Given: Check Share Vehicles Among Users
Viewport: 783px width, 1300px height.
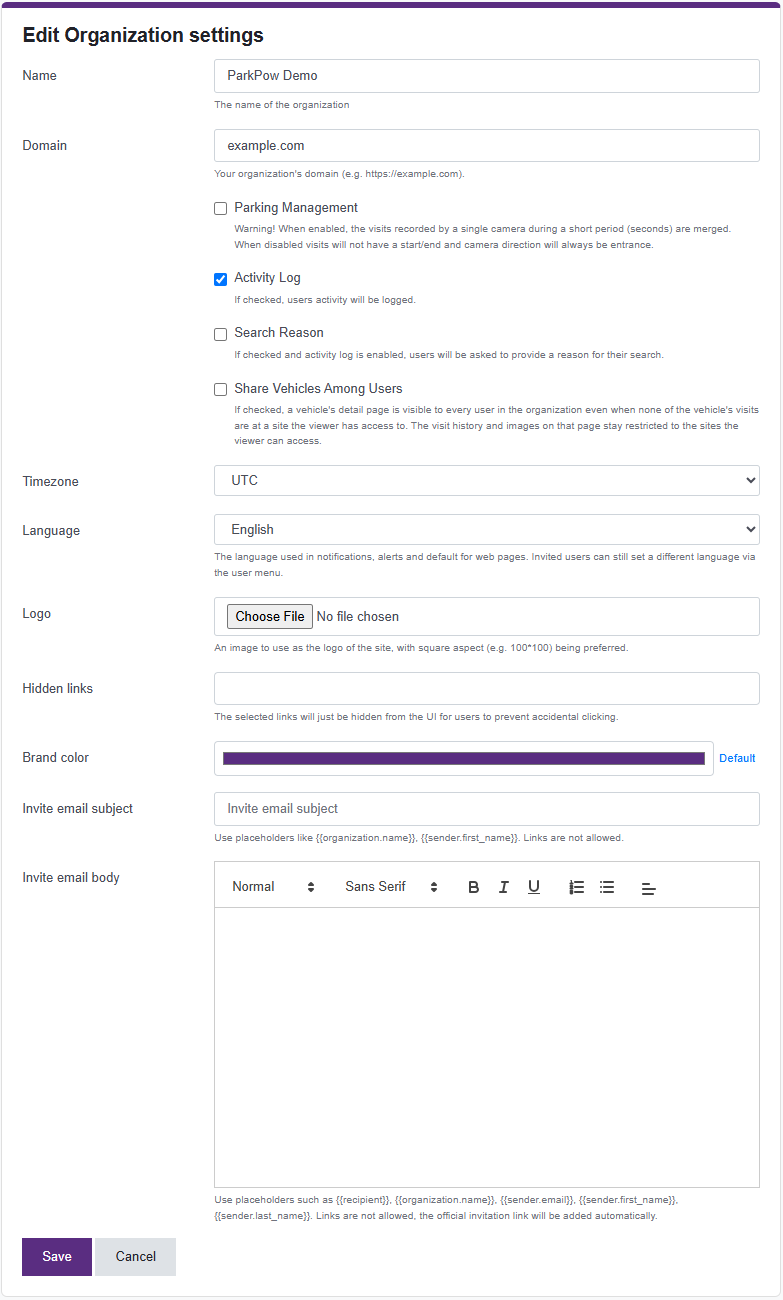Looking at the screenshot, I should click(221, 390).
